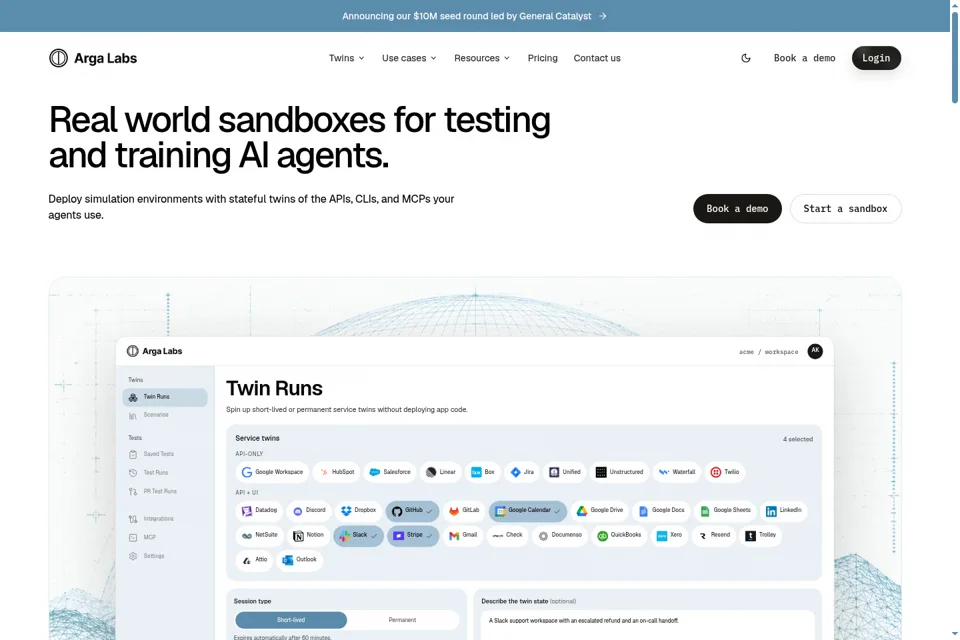
Task: Click the Book a demo header link
Action: click(x=804, y=58)
